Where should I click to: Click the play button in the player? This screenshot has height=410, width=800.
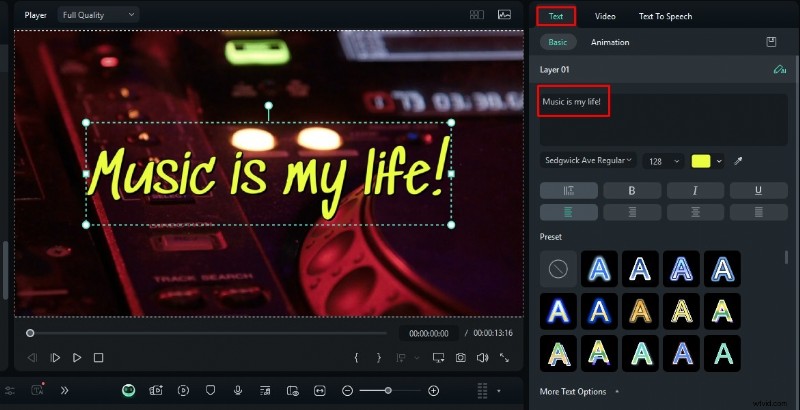pos(77,357)
